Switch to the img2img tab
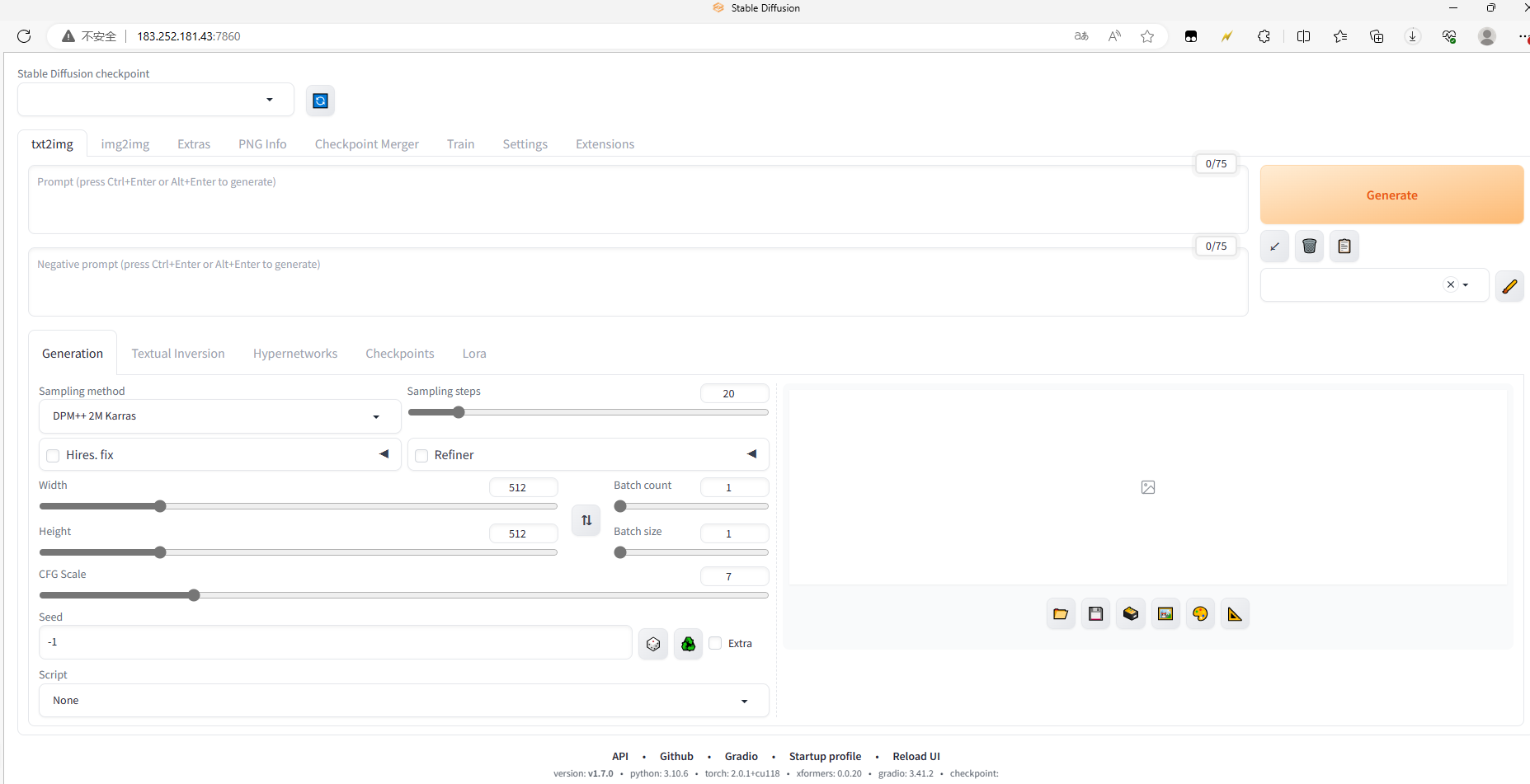Viewport: 1530px width, 784px height. coord(125,144)
